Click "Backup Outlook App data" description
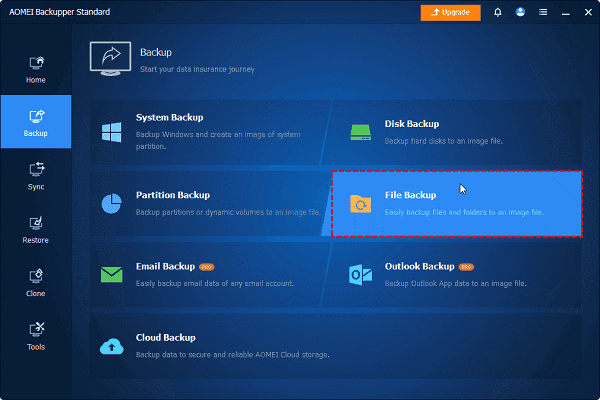The height and width of the screenshot is (400, 600). point(456,284)
